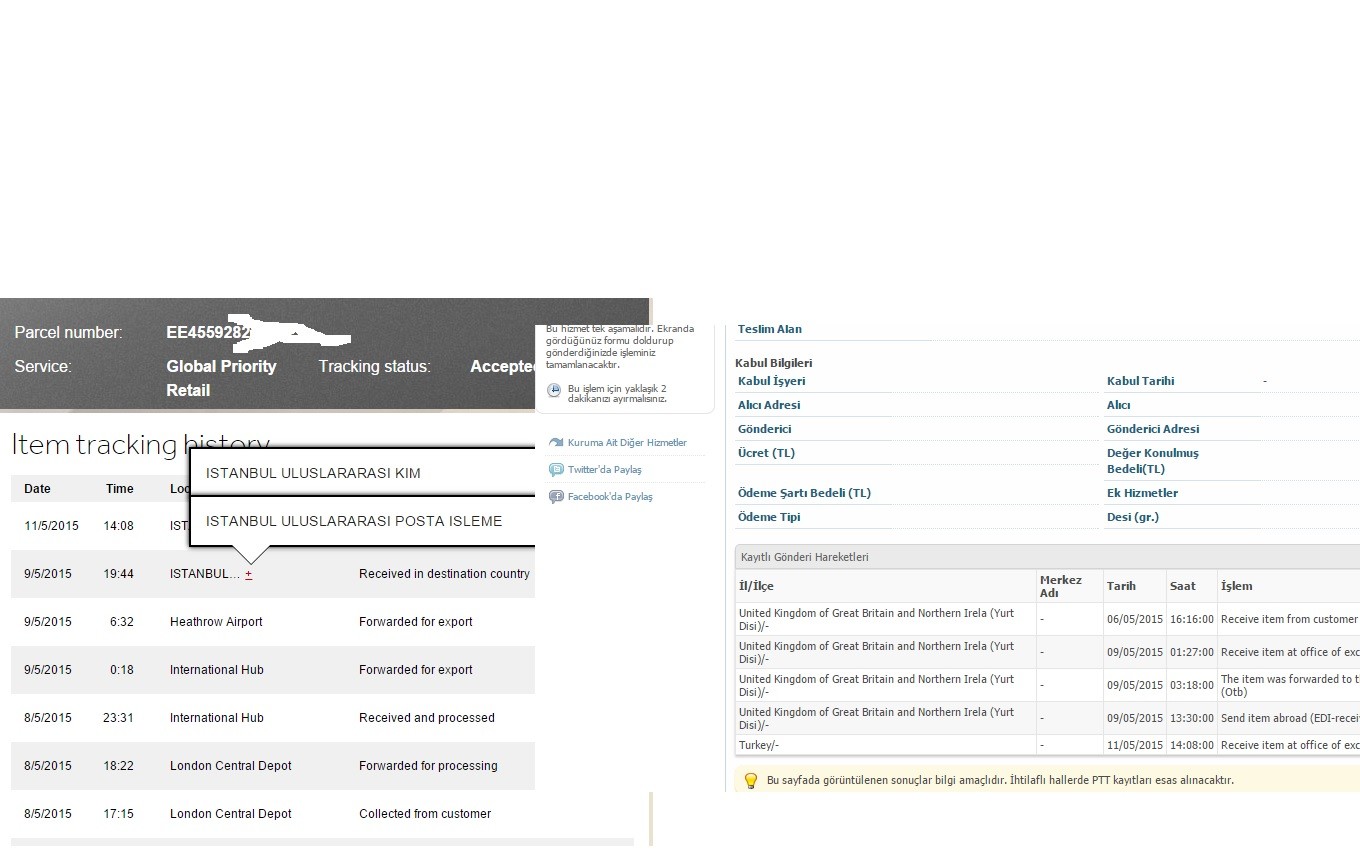1360x859 pixels.
Task: Click the 'Teslim Alan' field label
Action: (x=770, y=329)
